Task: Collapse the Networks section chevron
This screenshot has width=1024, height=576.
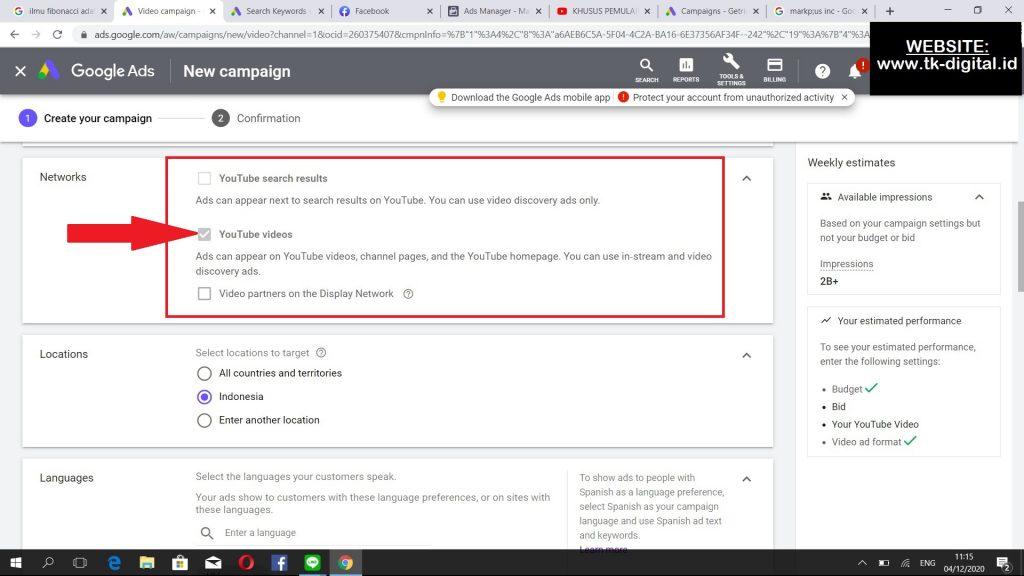Action: point(746,178)
